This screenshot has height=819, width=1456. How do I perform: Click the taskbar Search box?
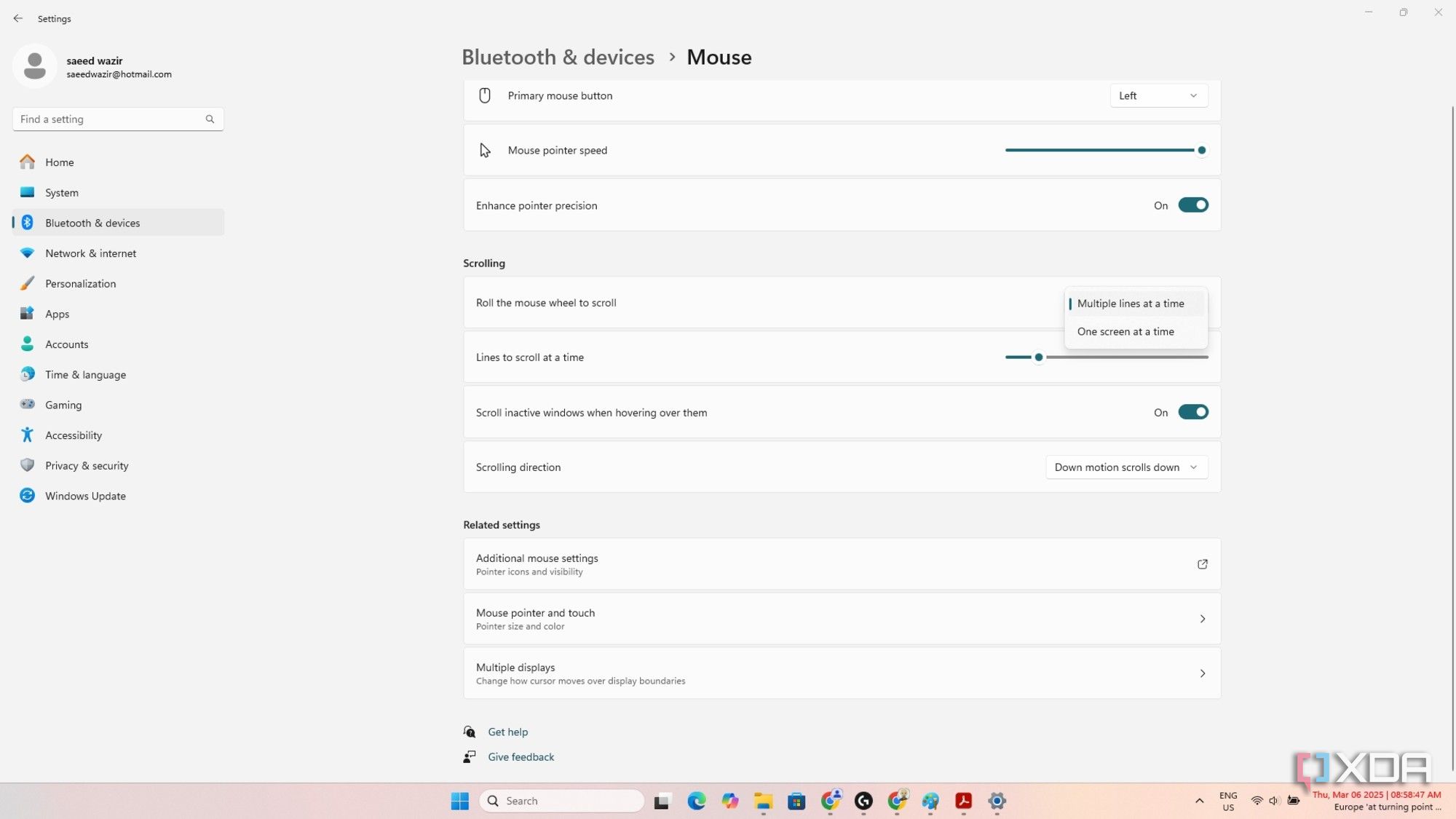561,801
